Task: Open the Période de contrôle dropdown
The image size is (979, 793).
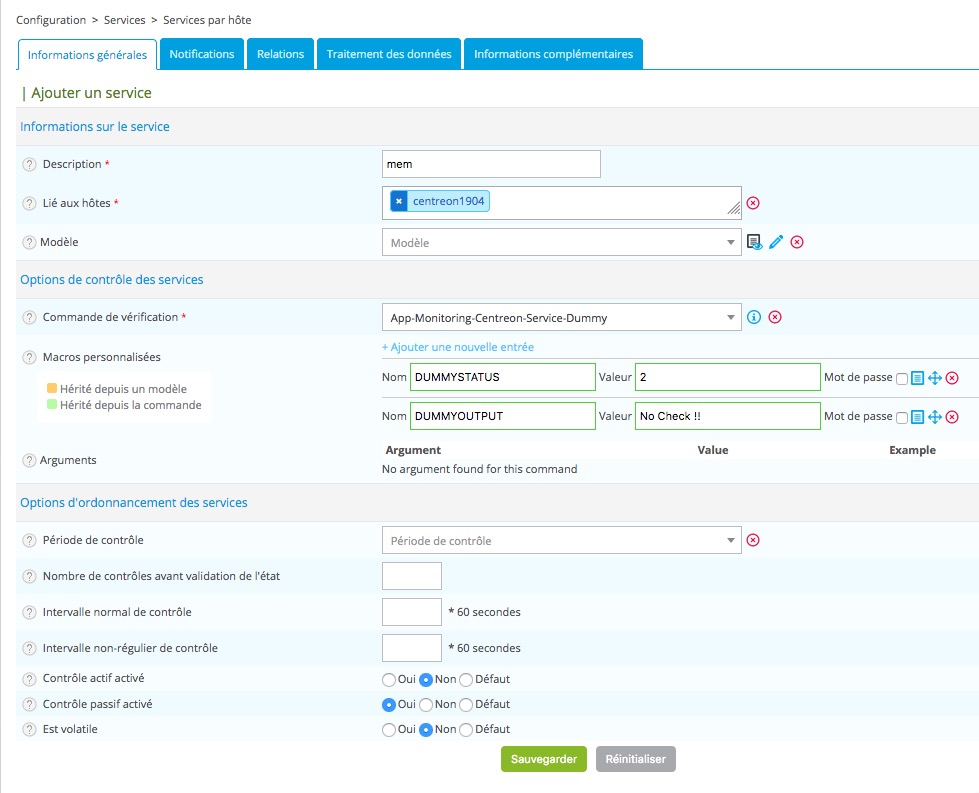Action: coord(561,540)
